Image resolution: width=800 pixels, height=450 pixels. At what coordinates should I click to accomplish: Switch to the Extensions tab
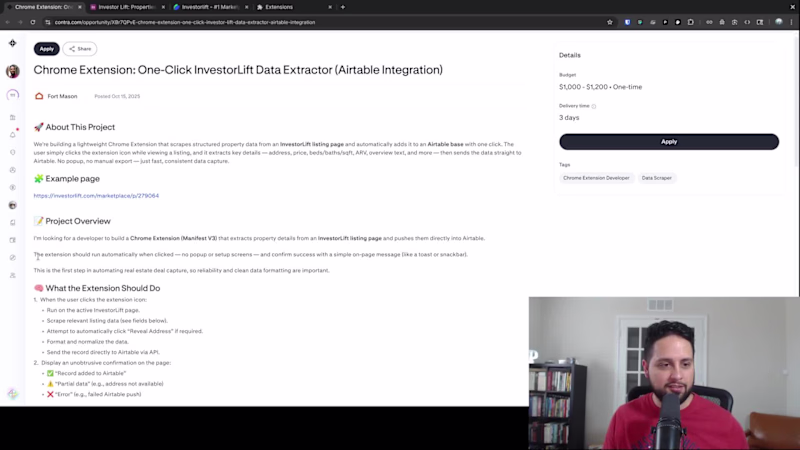[293, 7]
